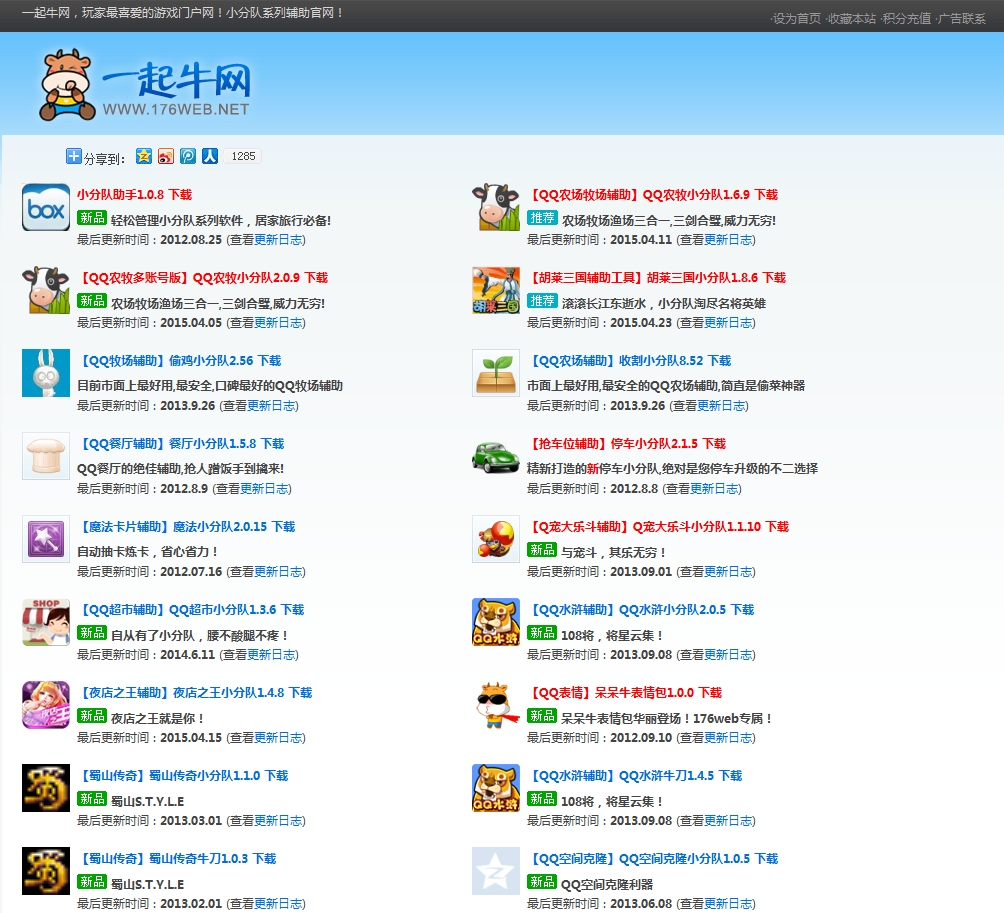Viewport: 1004px width, 913px height.
Task: Open QQ水浒牛刀1.4.5 下载 link
Action: [635, 775]
